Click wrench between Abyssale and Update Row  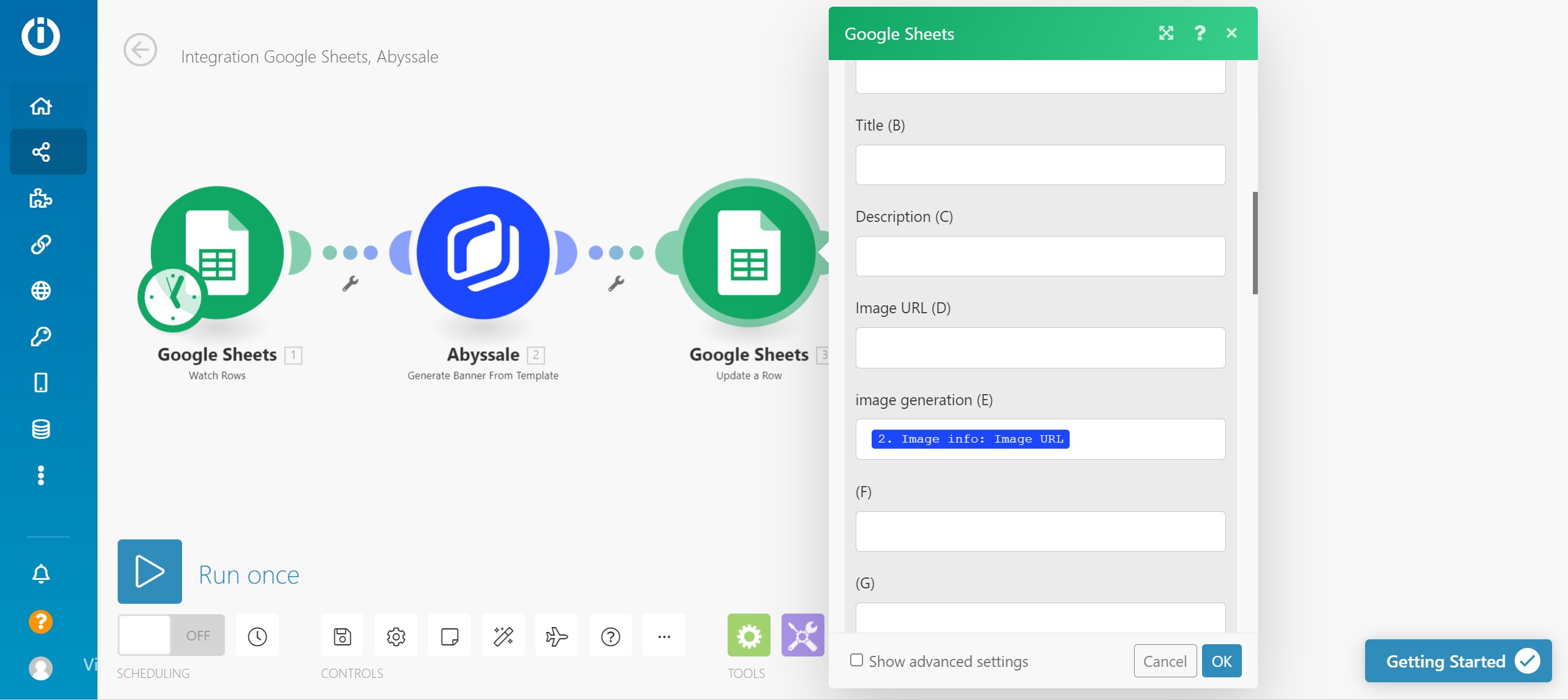tap(616, 284)
